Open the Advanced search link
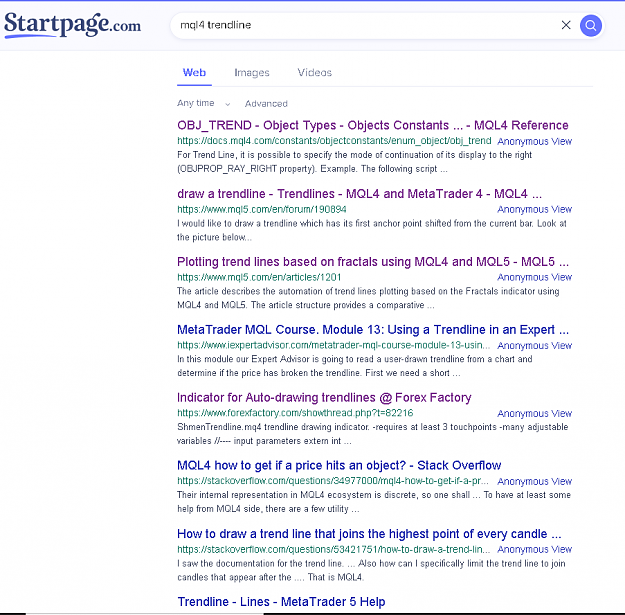 tap(266, 104)
